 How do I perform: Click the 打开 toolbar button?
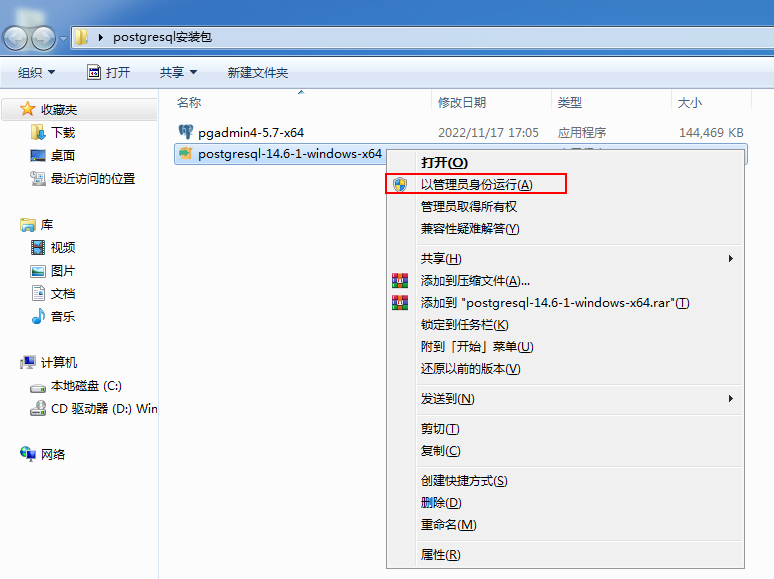(x=109, y=73)
